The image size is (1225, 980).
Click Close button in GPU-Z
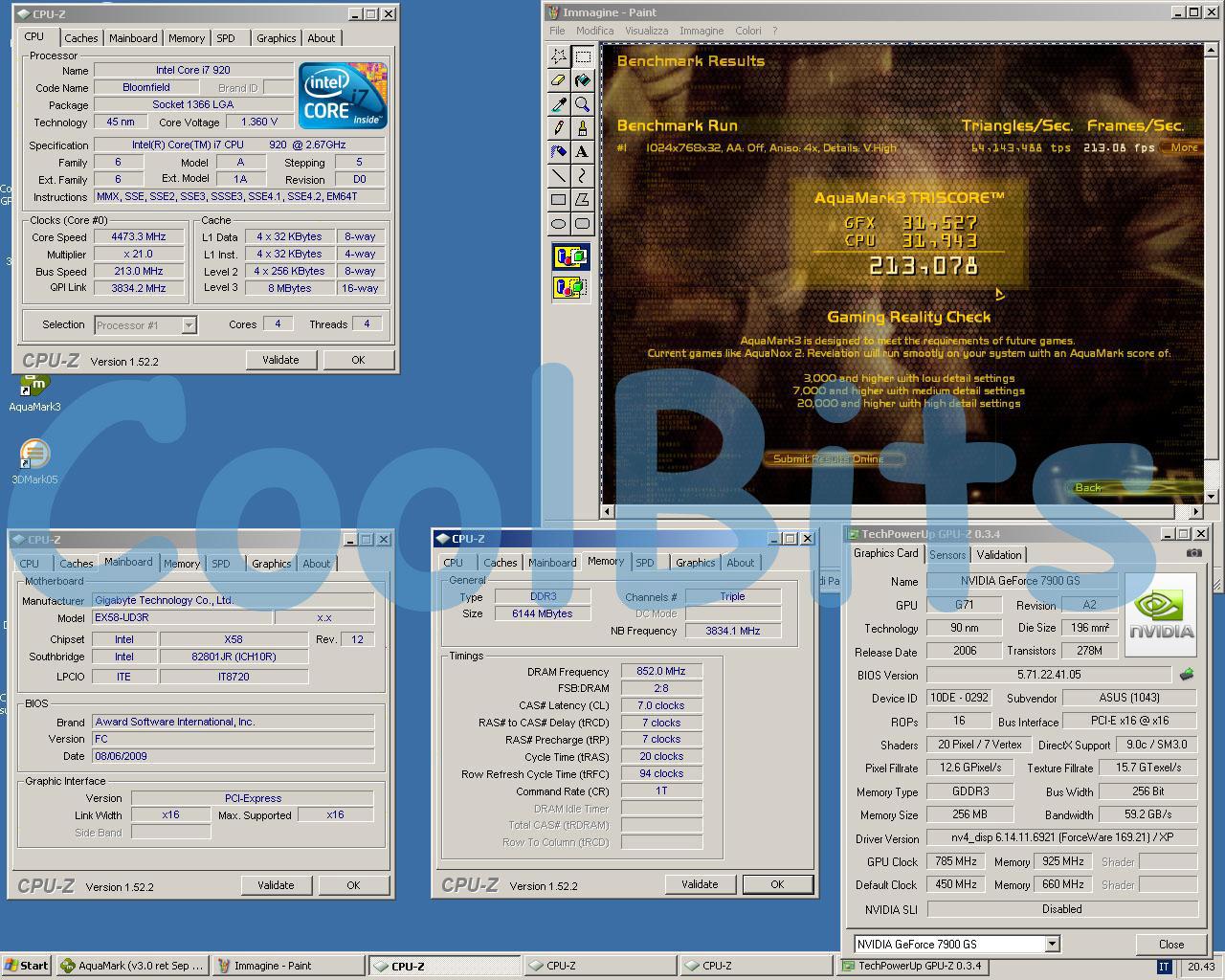click(x=1171, y=944)
